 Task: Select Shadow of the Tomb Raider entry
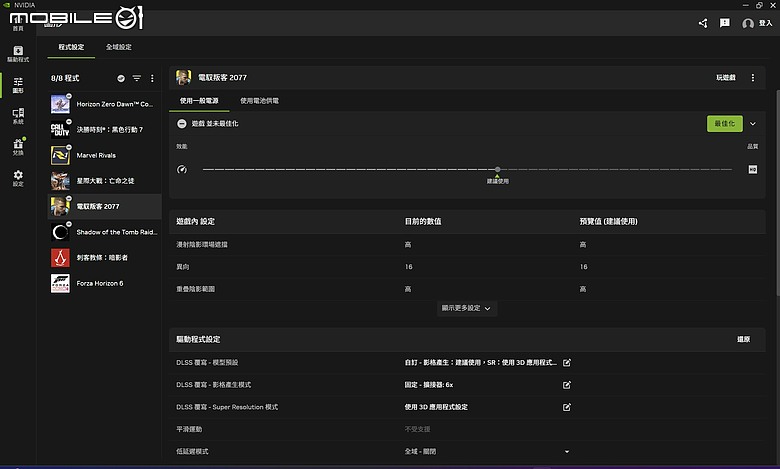click(x=104, y=232)
